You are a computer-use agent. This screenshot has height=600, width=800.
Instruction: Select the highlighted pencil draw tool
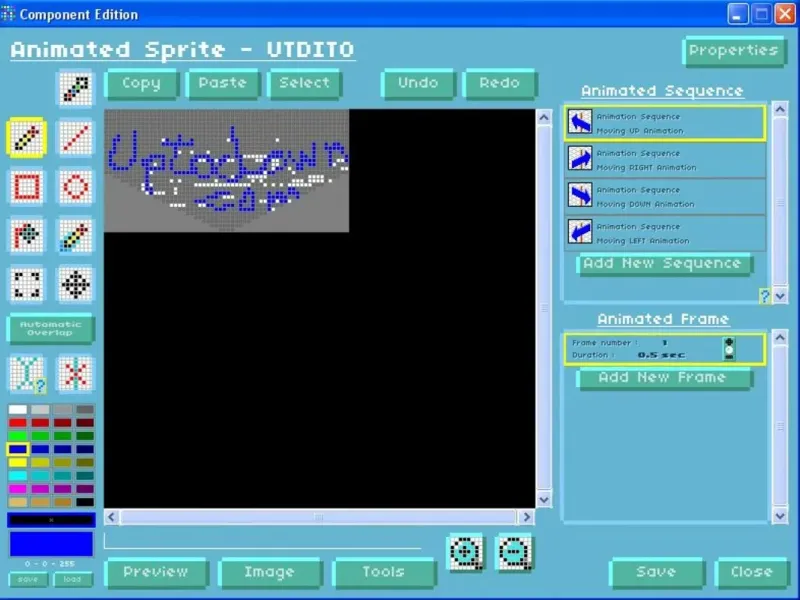click(27, 137)
